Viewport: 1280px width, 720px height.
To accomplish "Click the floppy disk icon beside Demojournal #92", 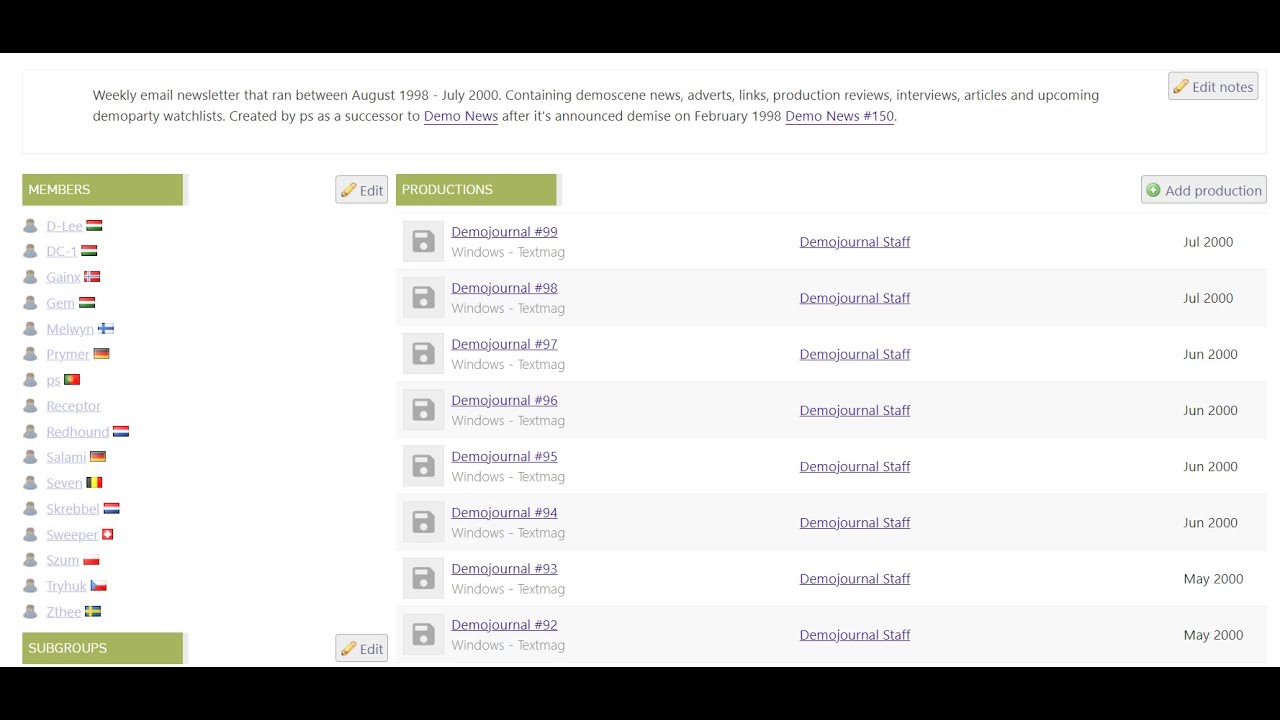I will tap(423, 634).
